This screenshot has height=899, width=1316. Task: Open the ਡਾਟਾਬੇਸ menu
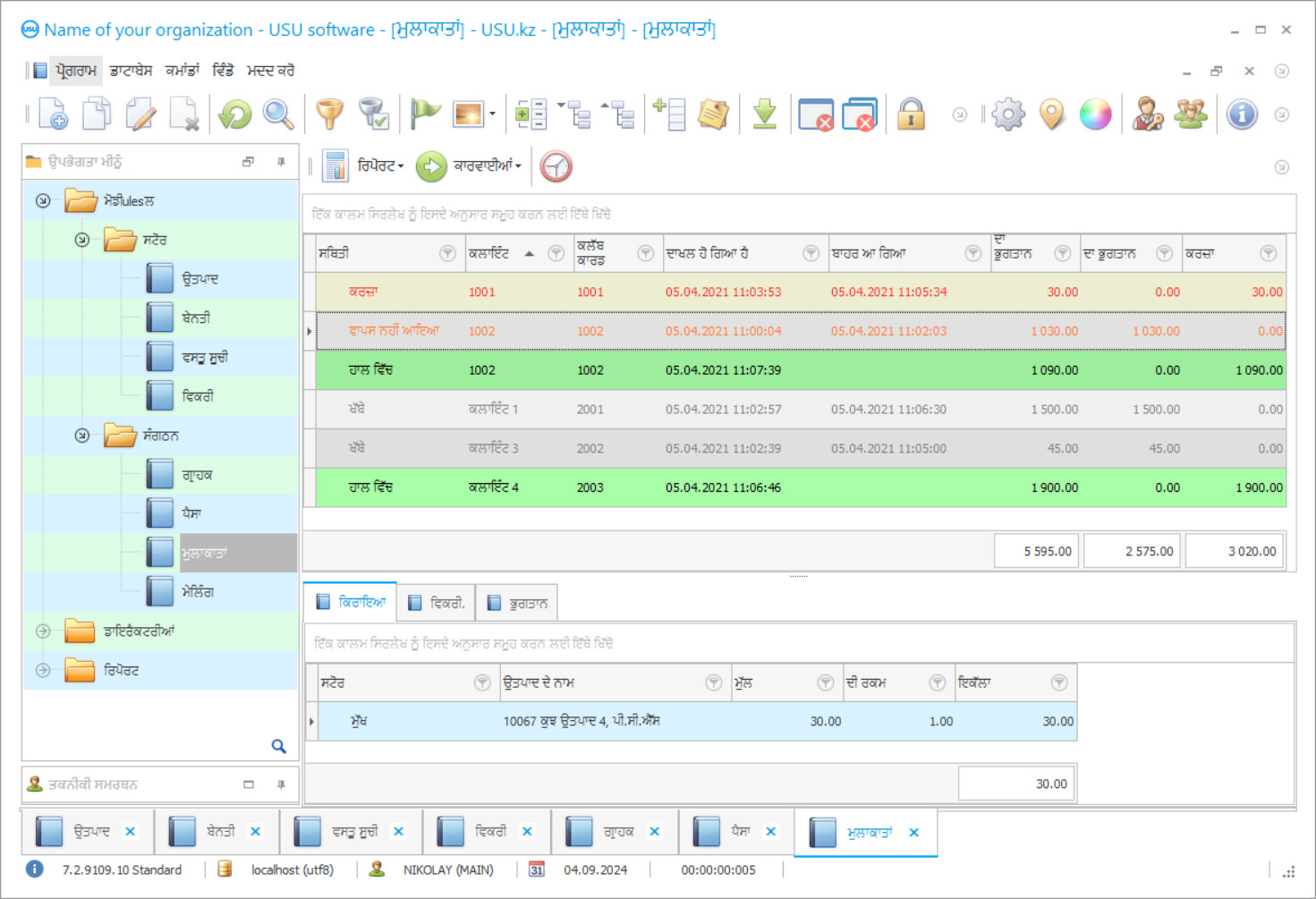click(x=131, y=71)
